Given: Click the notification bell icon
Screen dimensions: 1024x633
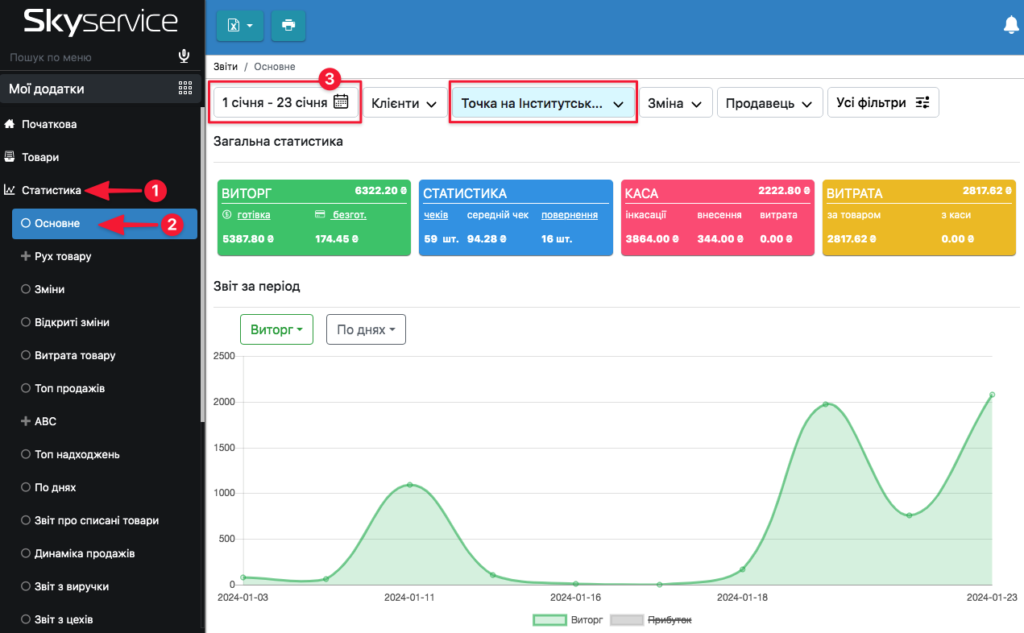Looking at the screenshot, I should (x=1011, y=25).
